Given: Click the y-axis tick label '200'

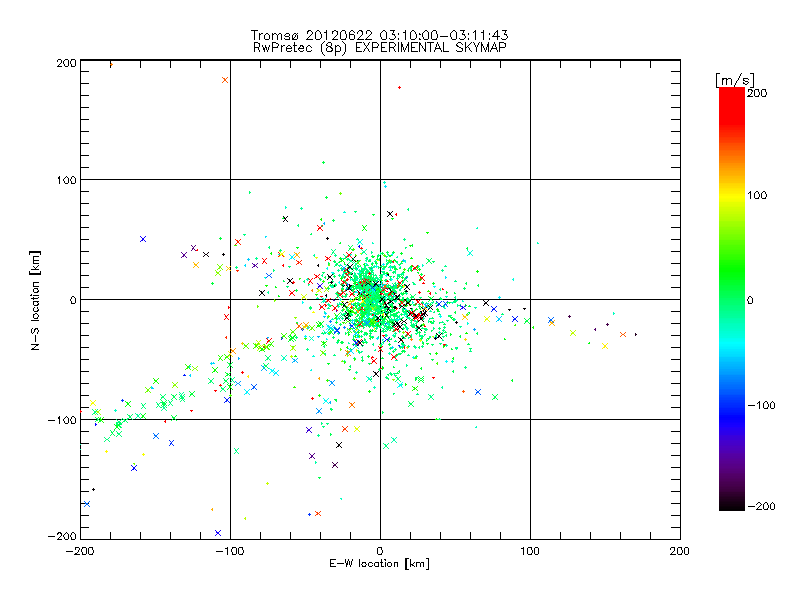Looking at the screenshot, I should 66,63.
